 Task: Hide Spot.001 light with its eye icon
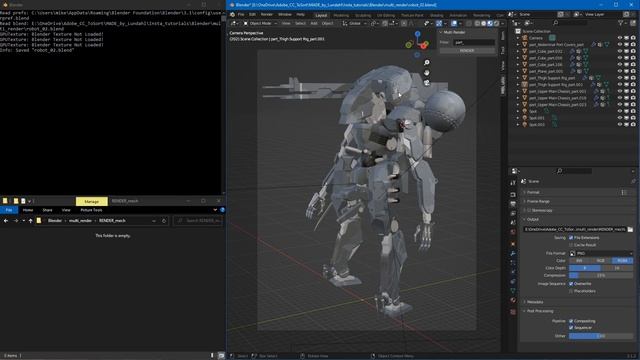(620, 118)
